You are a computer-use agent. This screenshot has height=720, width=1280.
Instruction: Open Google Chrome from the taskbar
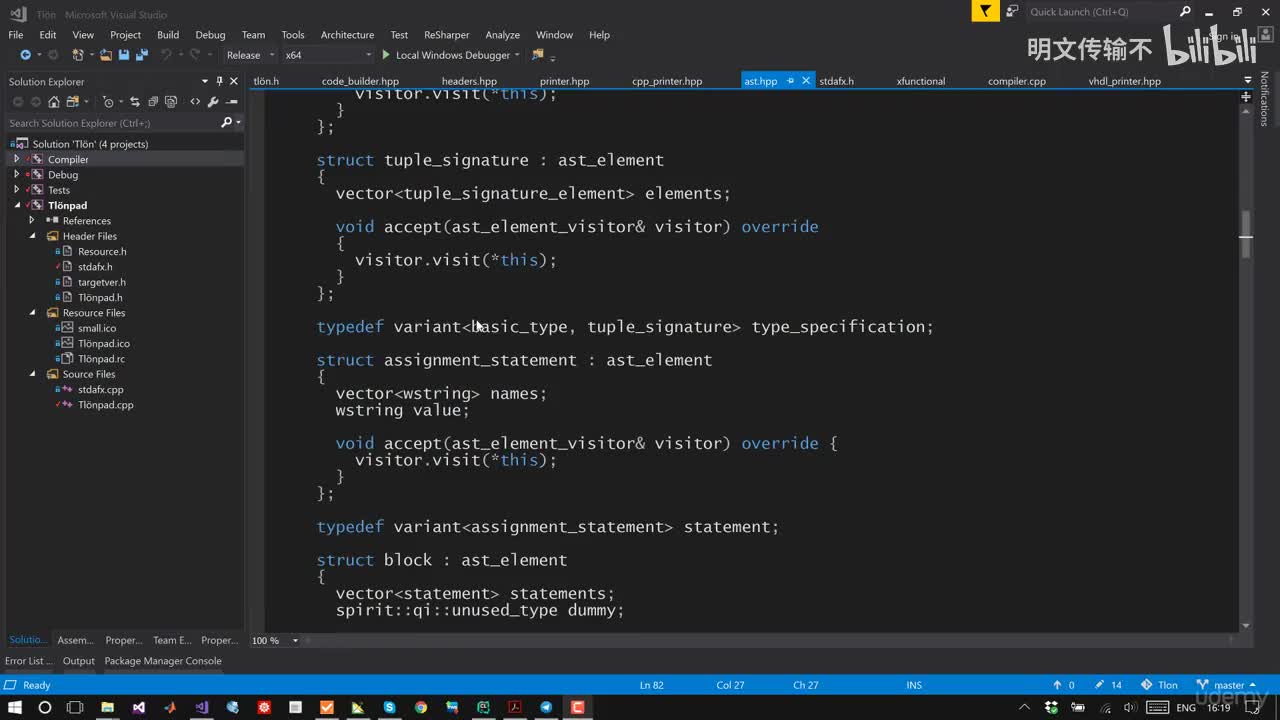pos(421,707)
